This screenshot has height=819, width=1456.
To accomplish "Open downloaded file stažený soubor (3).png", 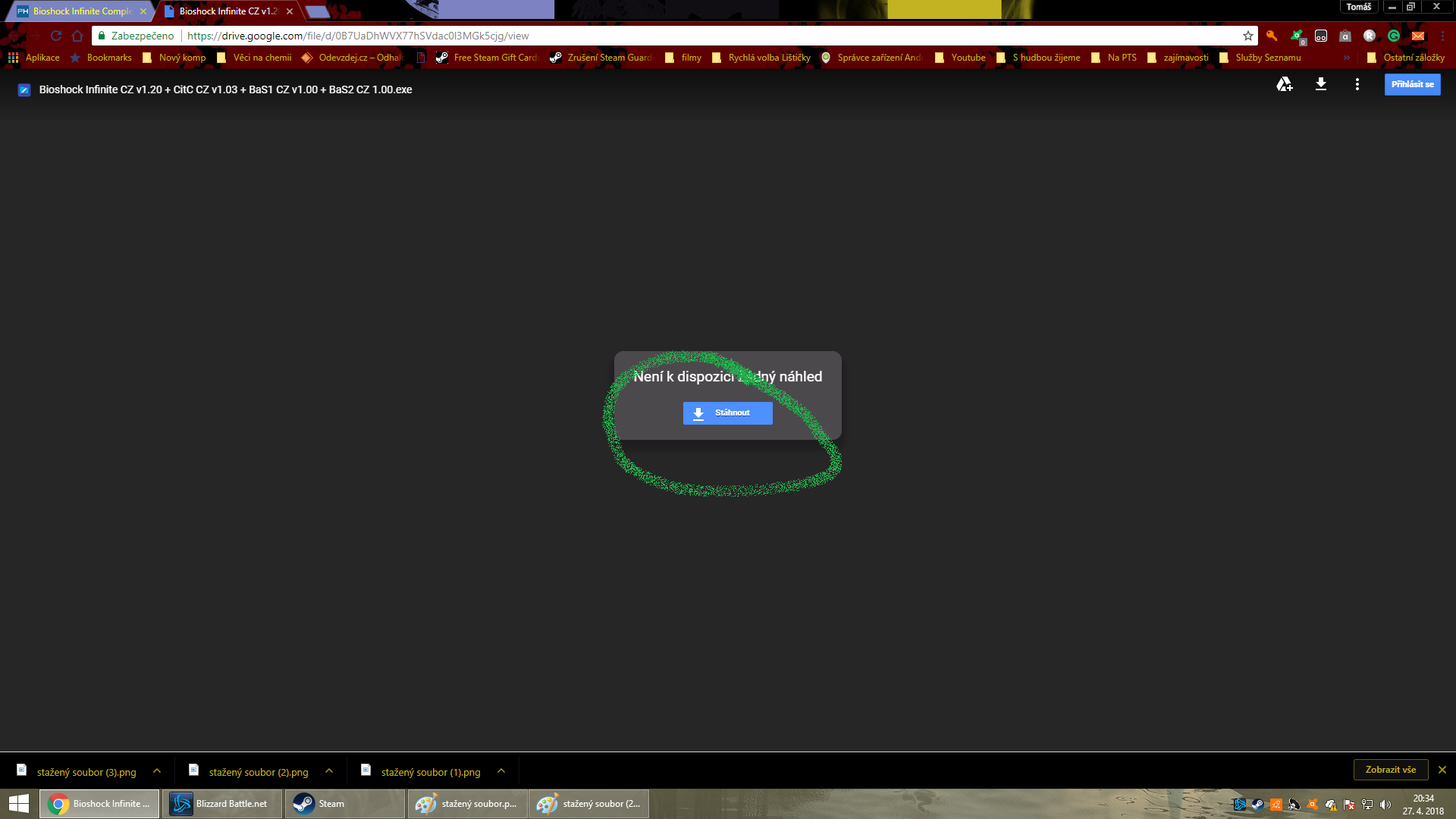I will (x=77, y=771).
